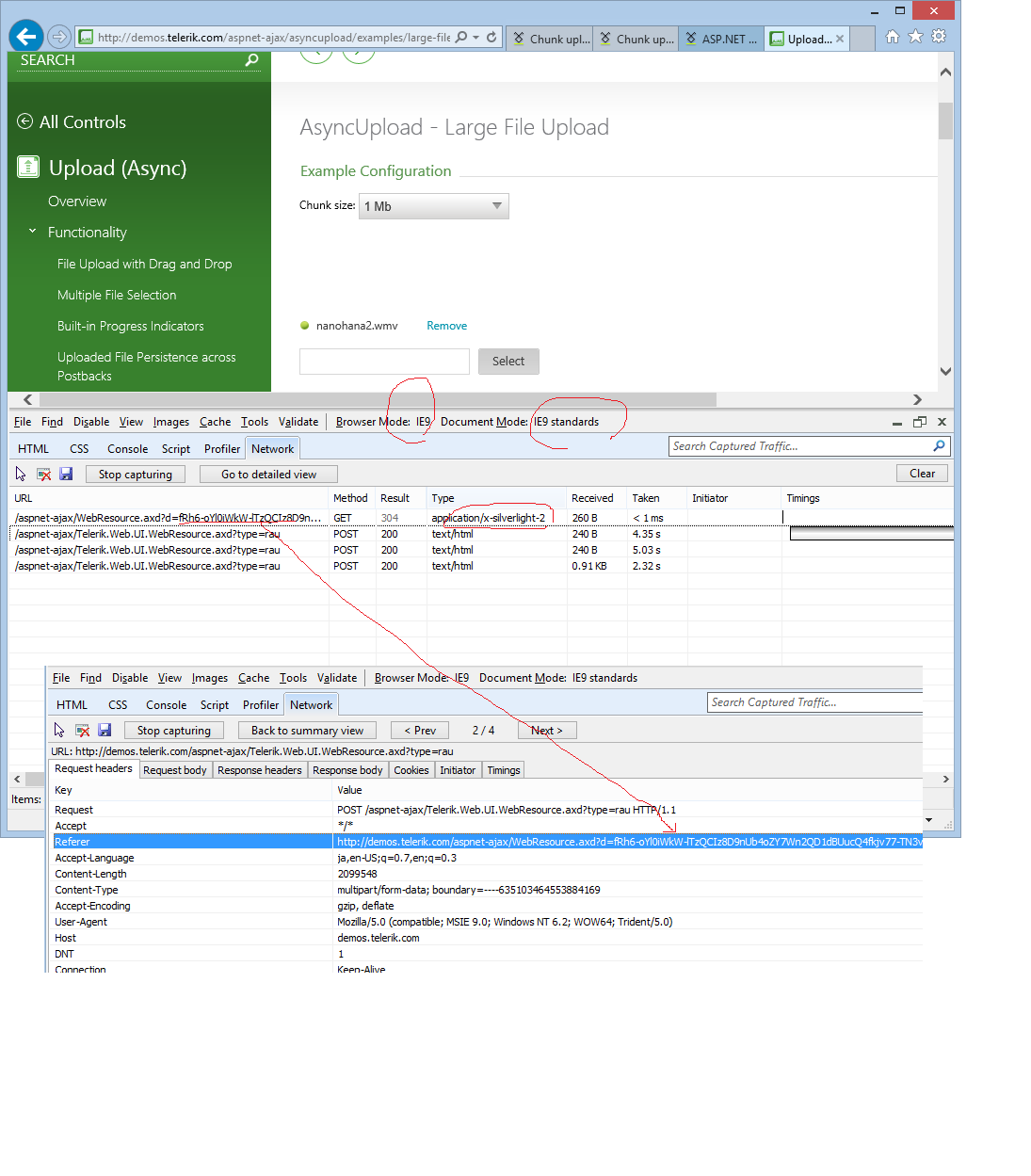Open the Chunk size dropdown showing 1 Mb
1031x1176 pixels.
(434, 206)
